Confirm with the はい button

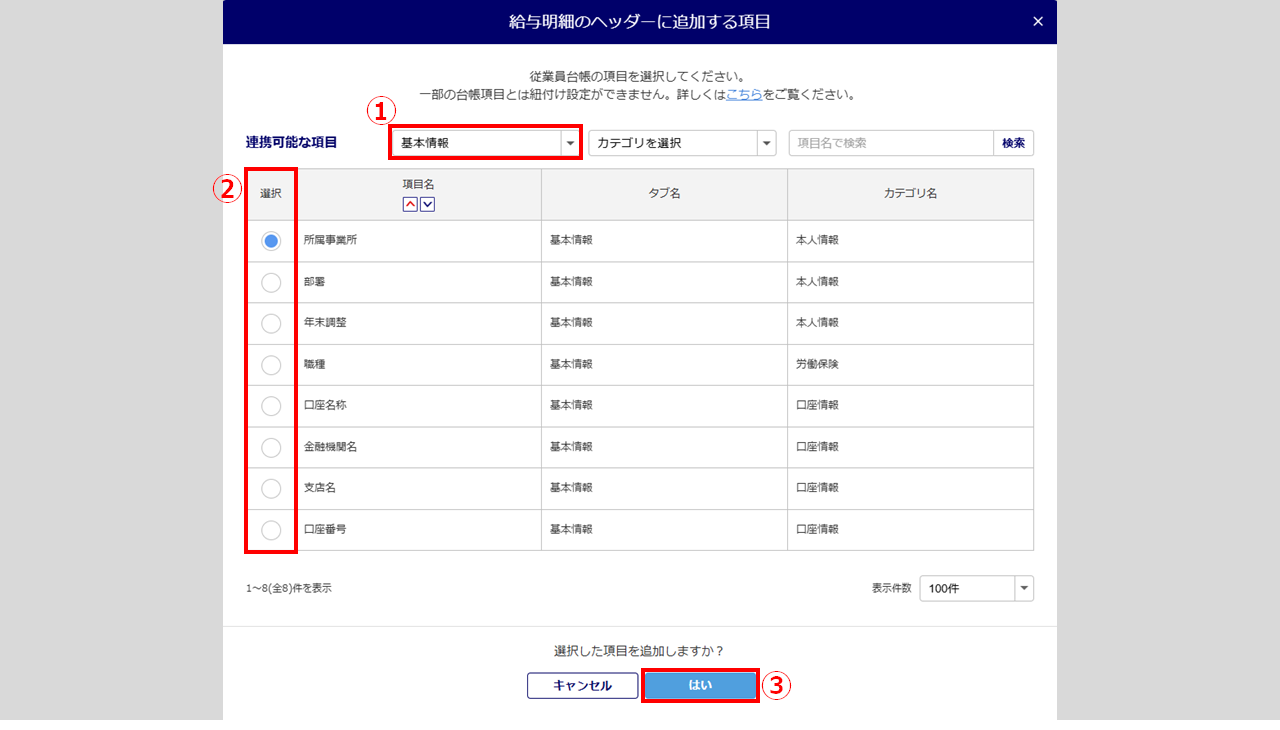click(x=700, y=685)
